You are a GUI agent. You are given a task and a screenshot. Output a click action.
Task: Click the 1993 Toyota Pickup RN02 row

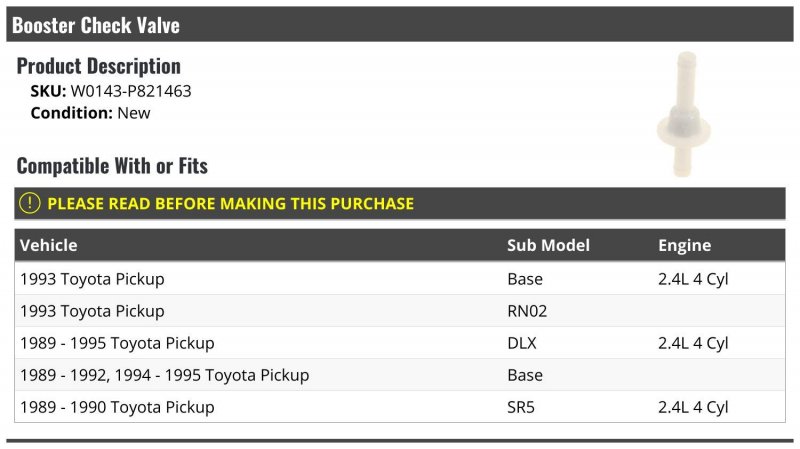click(400, 311)
